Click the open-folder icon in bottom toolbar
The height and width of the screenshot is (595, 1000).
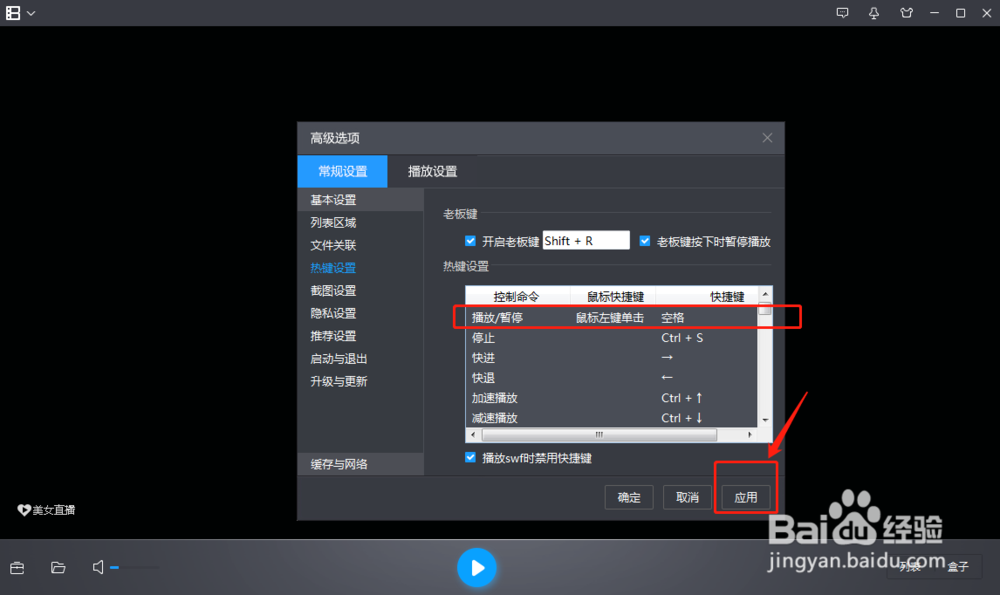pos(57,567)
